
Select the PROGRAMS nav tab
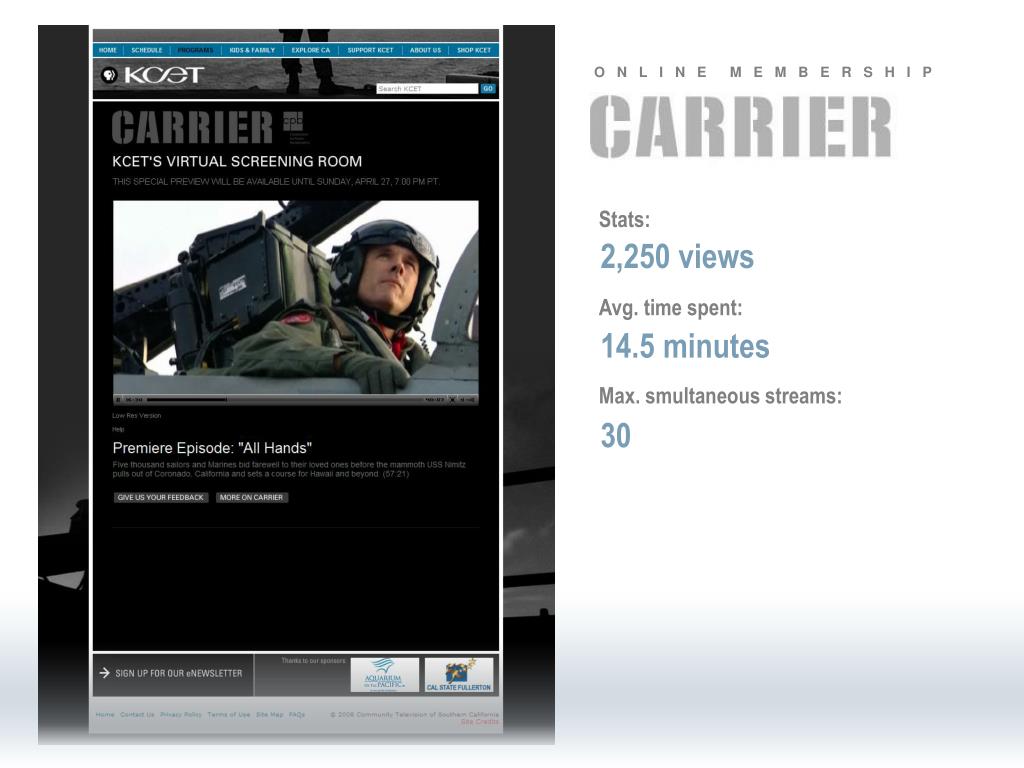pos(195,50)
